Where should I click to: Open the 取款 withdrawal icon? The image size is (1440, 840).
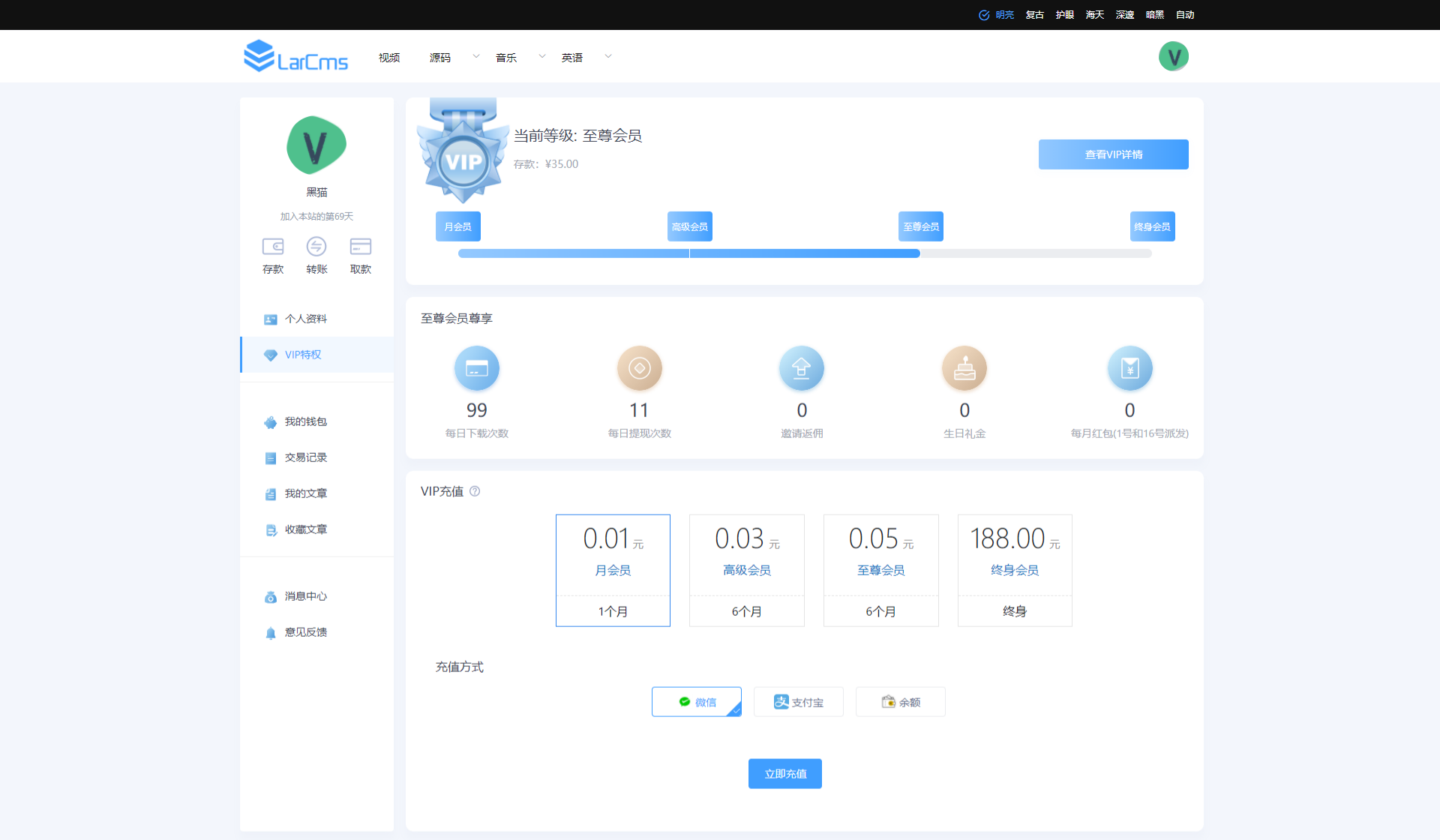360,255
